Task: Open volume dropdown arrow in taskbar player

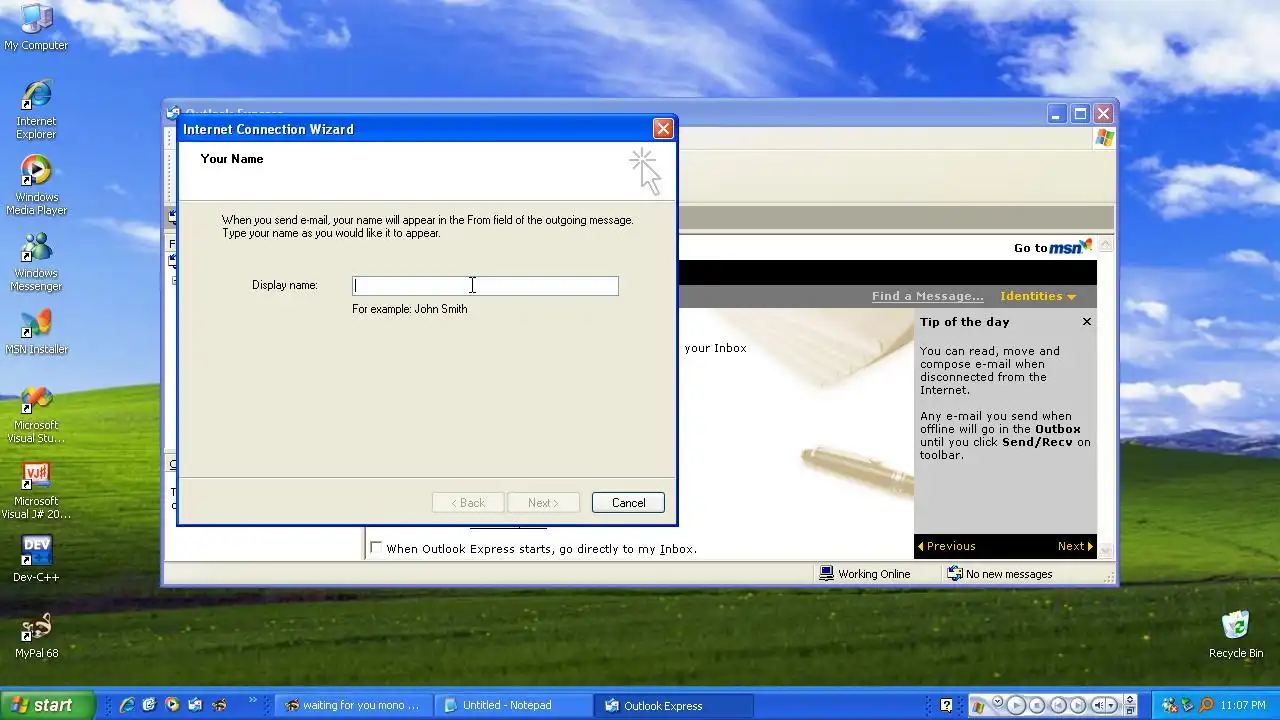Action: pos(1111,705)
